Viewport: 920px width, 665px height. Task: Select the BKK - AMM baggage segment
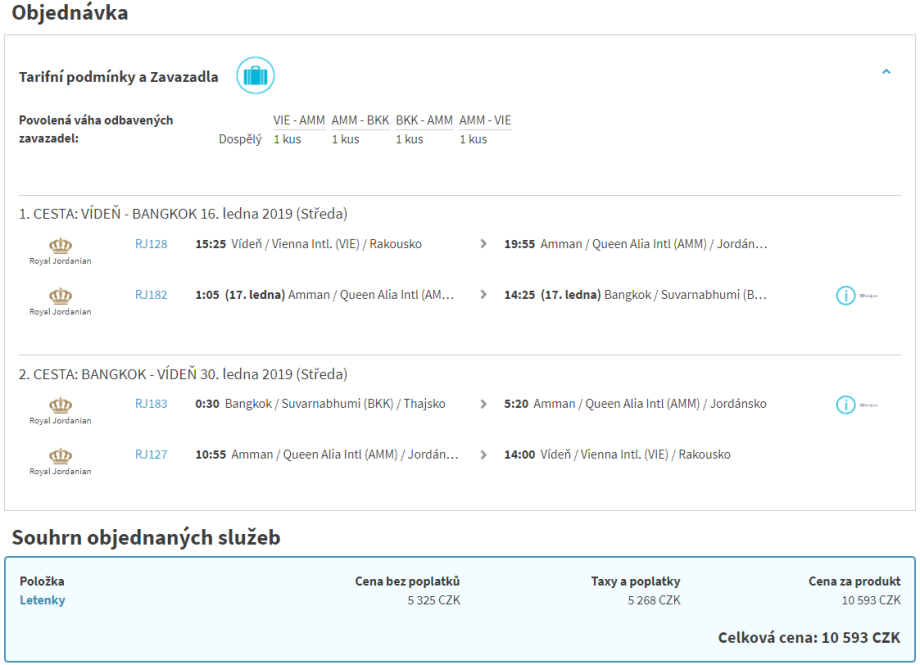click(424, 120)
